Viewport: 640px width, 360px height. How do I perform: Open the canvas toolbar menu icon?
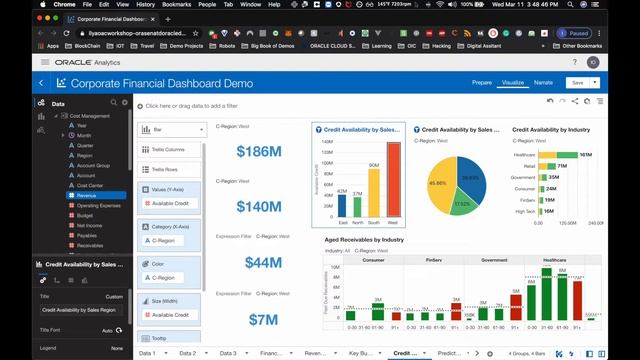600,101
